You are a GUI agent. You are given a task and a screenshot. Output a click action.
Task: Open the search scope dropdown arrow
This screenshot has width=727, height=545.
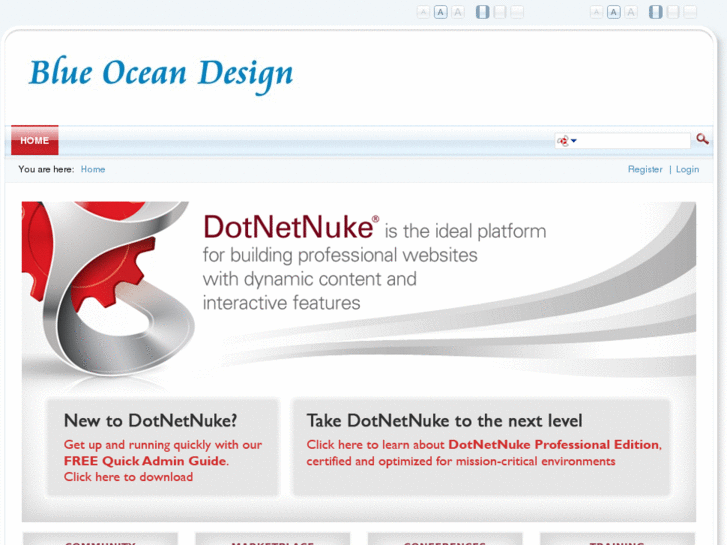[x=574, y=141]
